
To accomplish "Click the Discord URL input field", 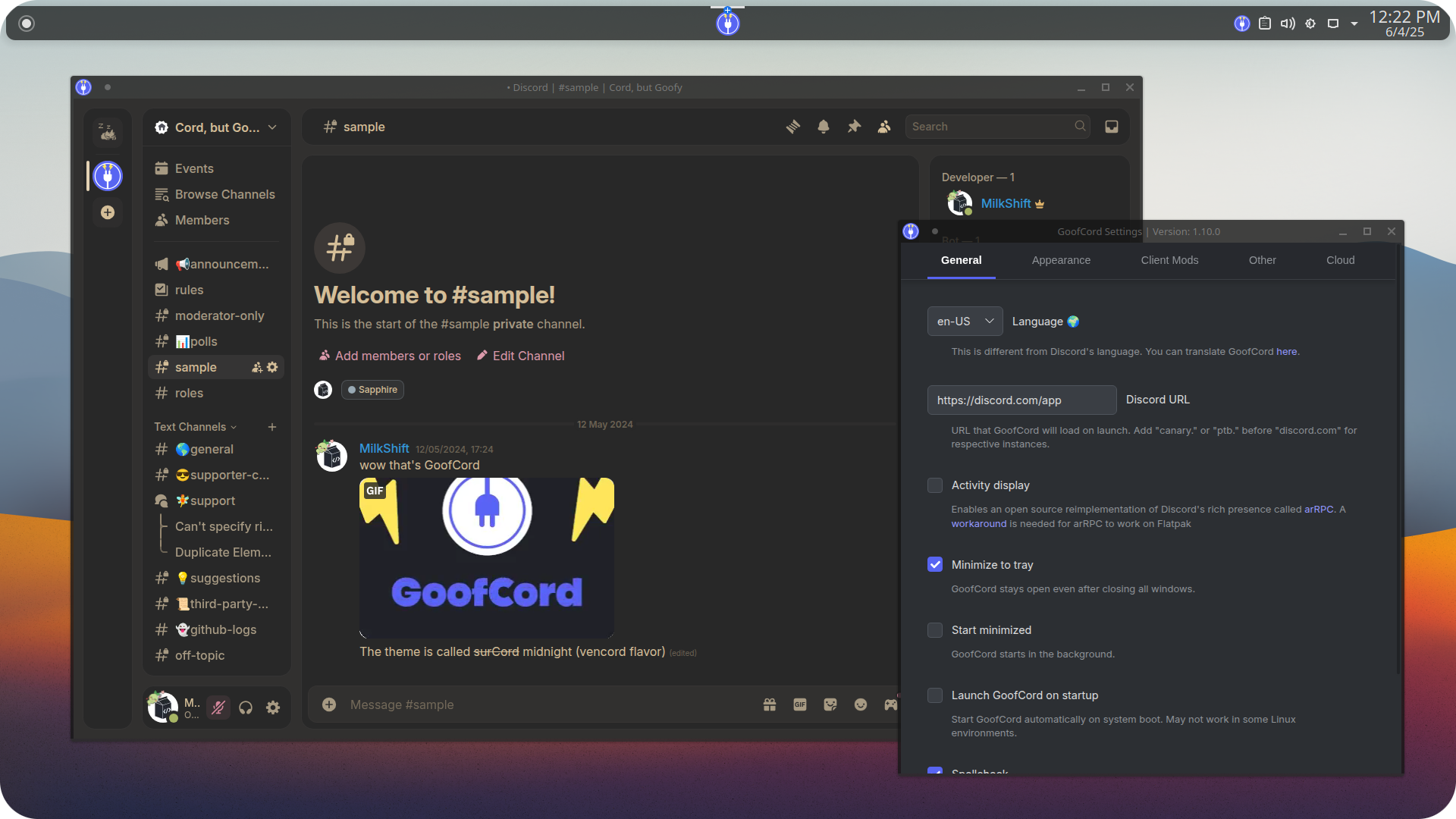I will point(1021,400).
